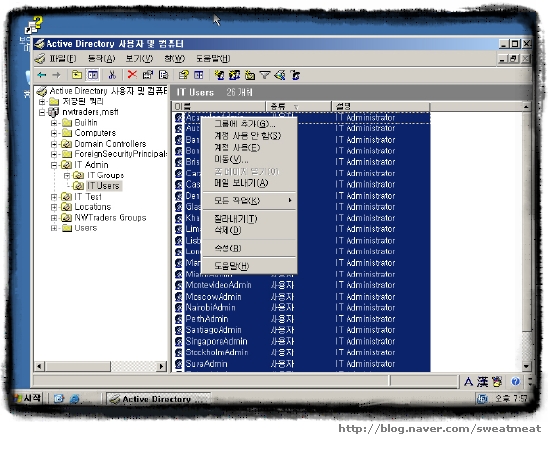
Task: Choose 그룹에 추가(G)... from context menu
Action: [x=250, y=124]
